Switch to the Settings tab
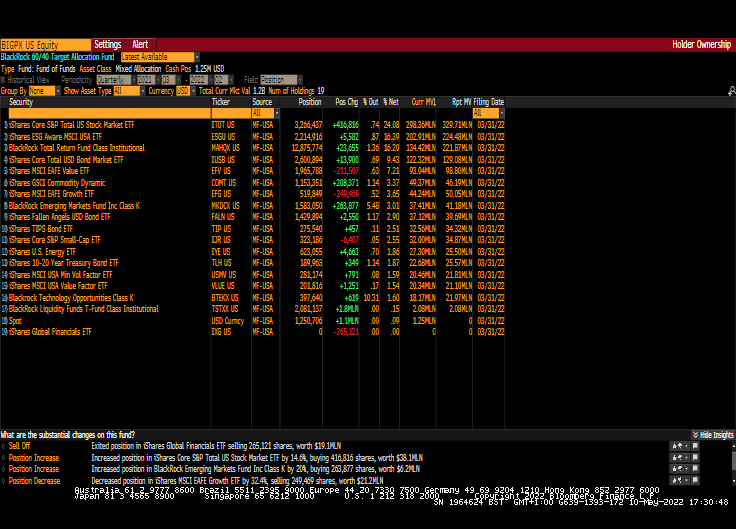Image resolution: width=736 pixels, height=529 pixels. coord(107,44)
